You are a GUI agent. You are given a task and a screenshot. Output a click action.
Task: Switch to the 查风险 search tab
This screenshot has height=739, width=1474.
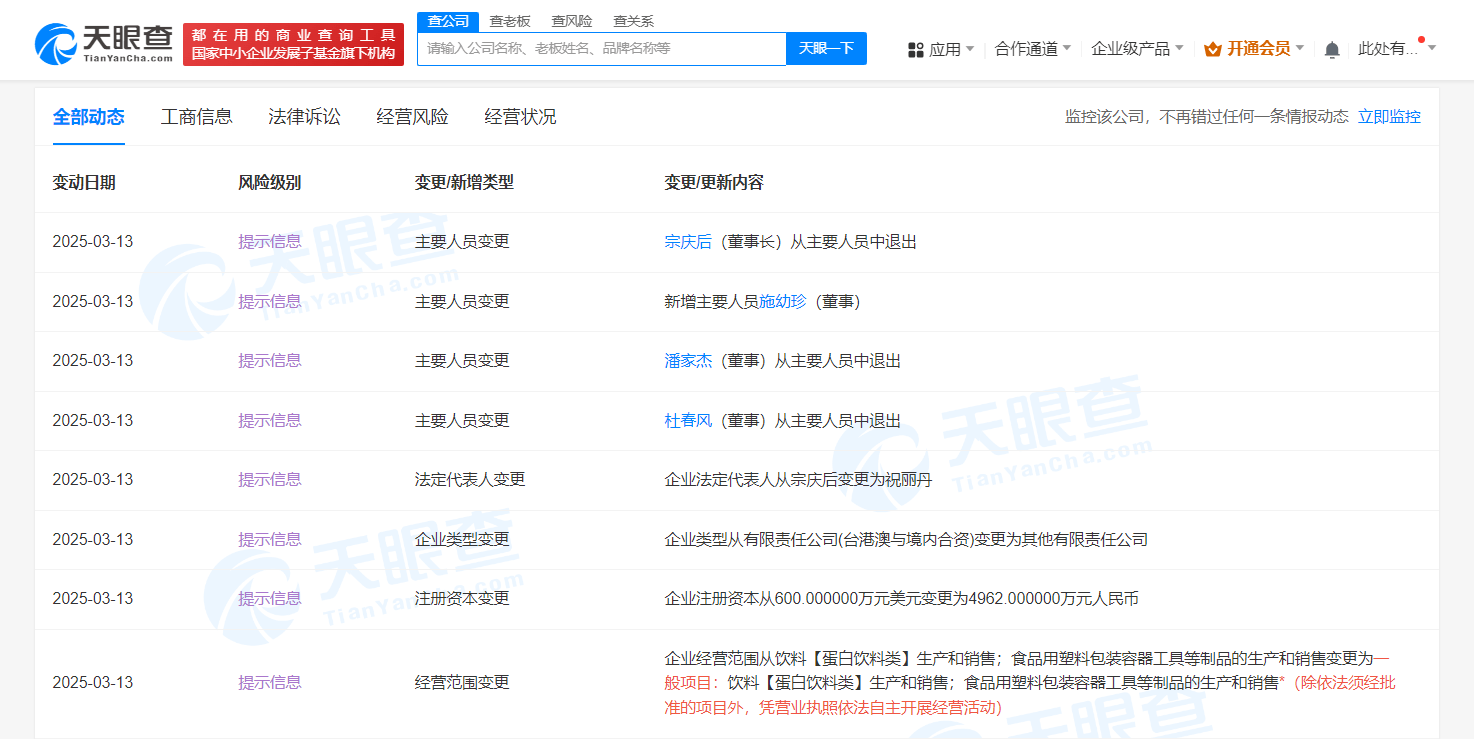[x=572, y=20]
